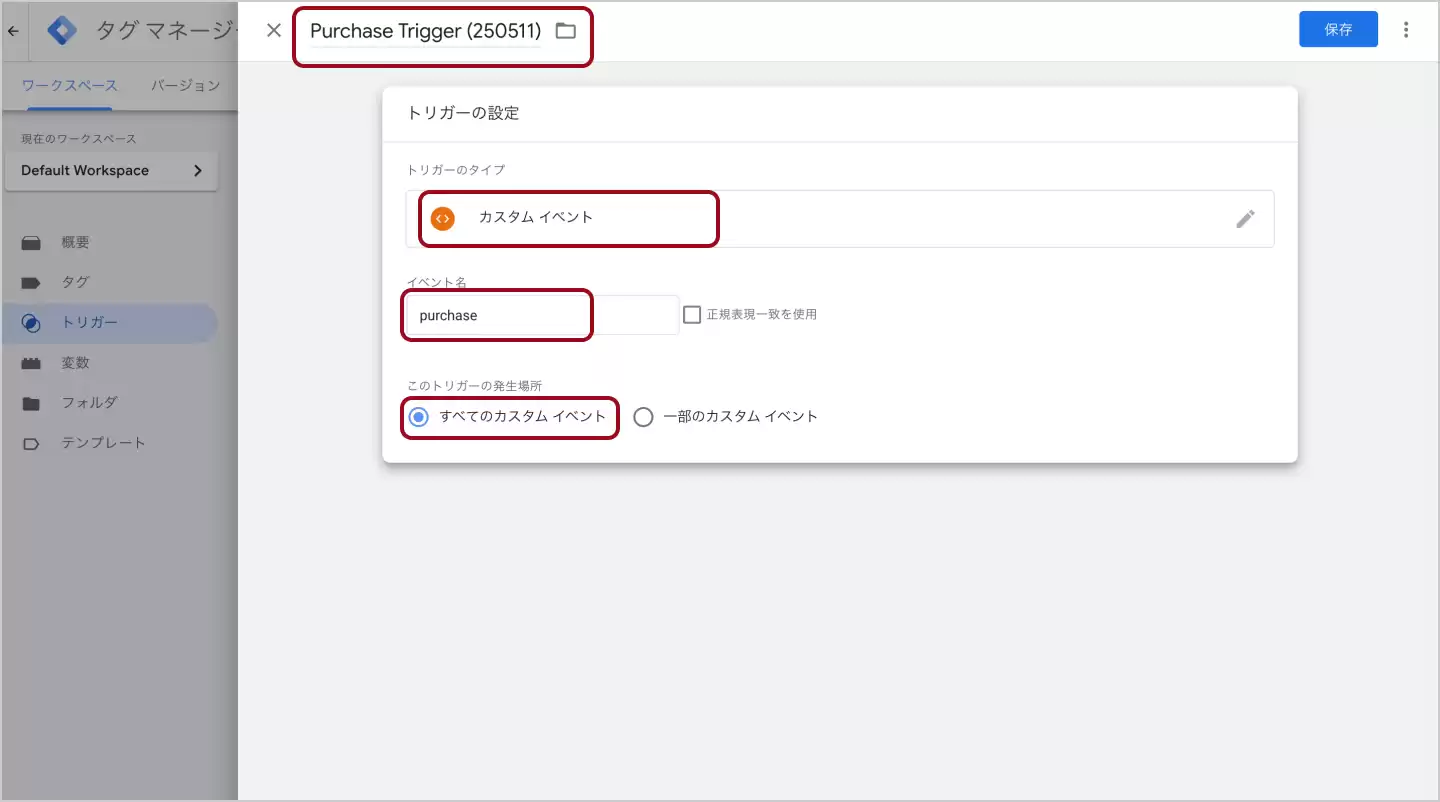Click the back arrow in header
1440x802 pixels.
click(x=13, y=31)
